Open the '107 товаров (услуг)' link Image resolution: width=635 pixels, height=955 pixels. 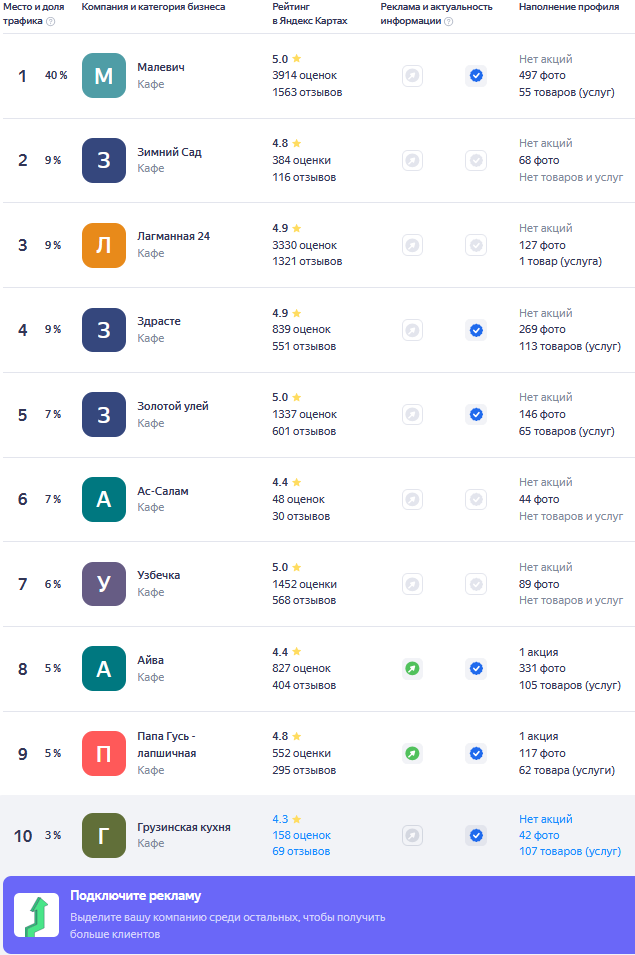click(570, 851)
